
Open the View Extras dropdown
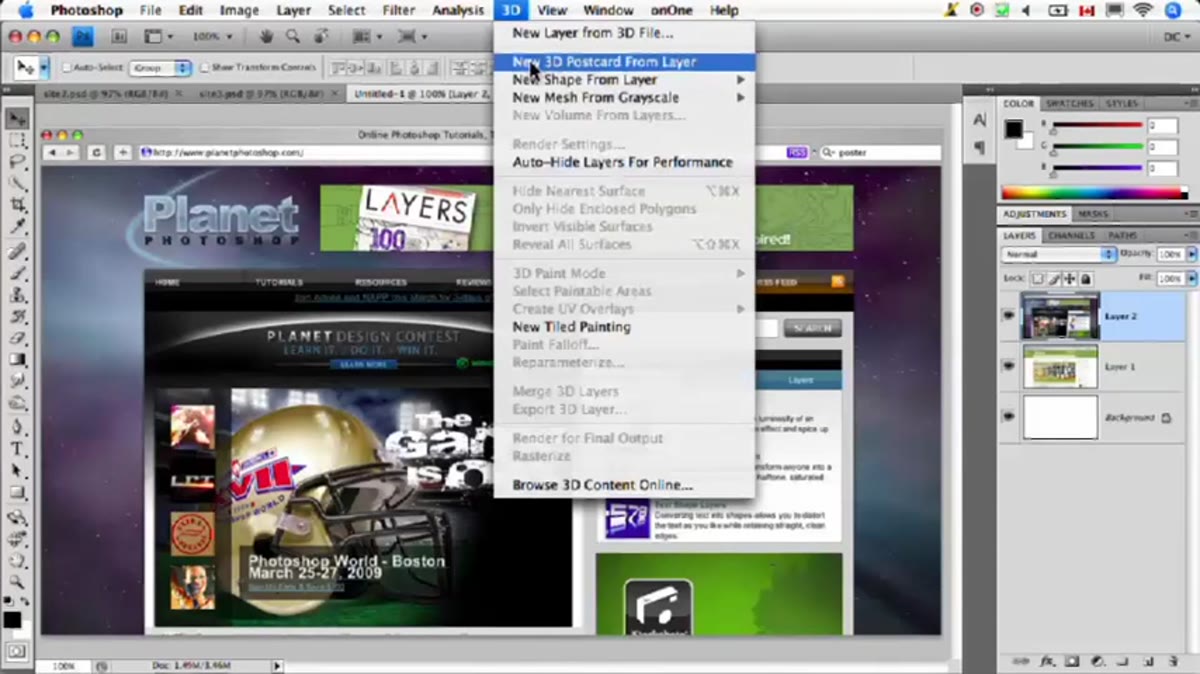tap(158, 36)
